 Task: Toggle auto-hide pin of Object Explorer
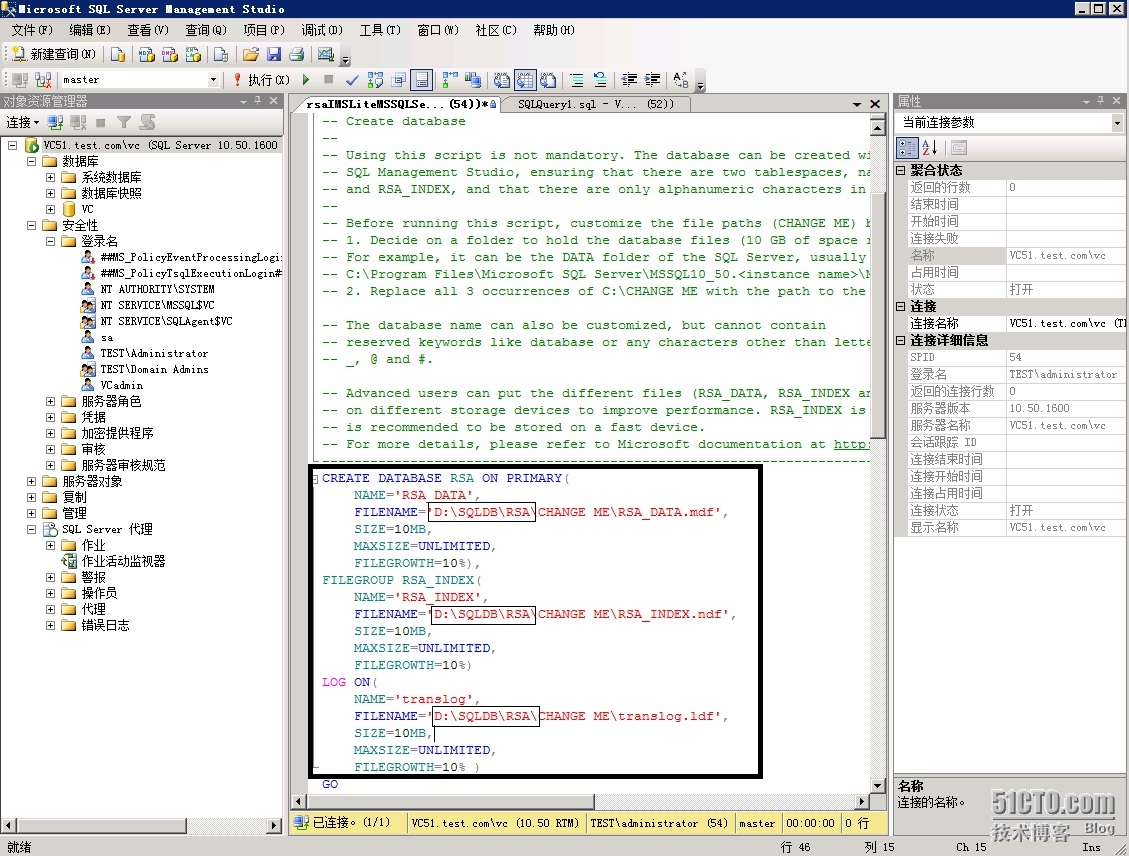pos(257,101)
